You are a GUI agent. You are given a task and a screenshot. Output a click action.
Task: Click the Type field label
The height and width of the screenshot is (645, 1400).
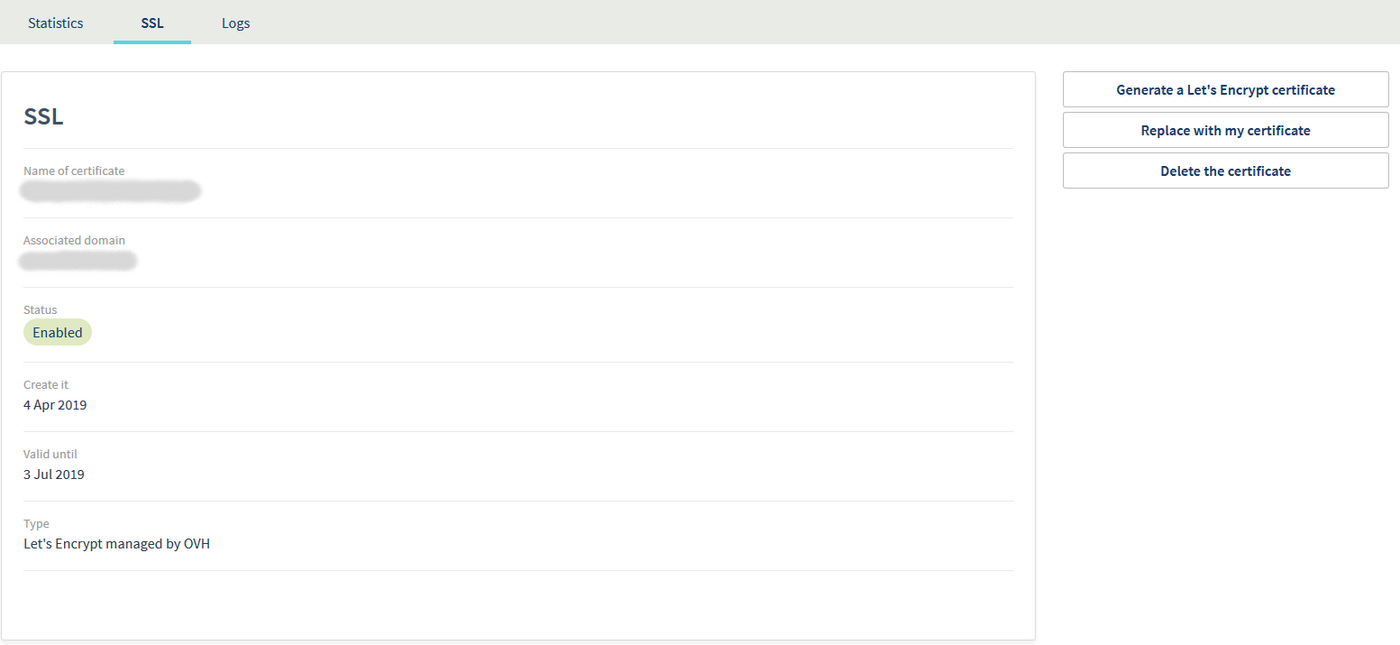click(36, 523)
